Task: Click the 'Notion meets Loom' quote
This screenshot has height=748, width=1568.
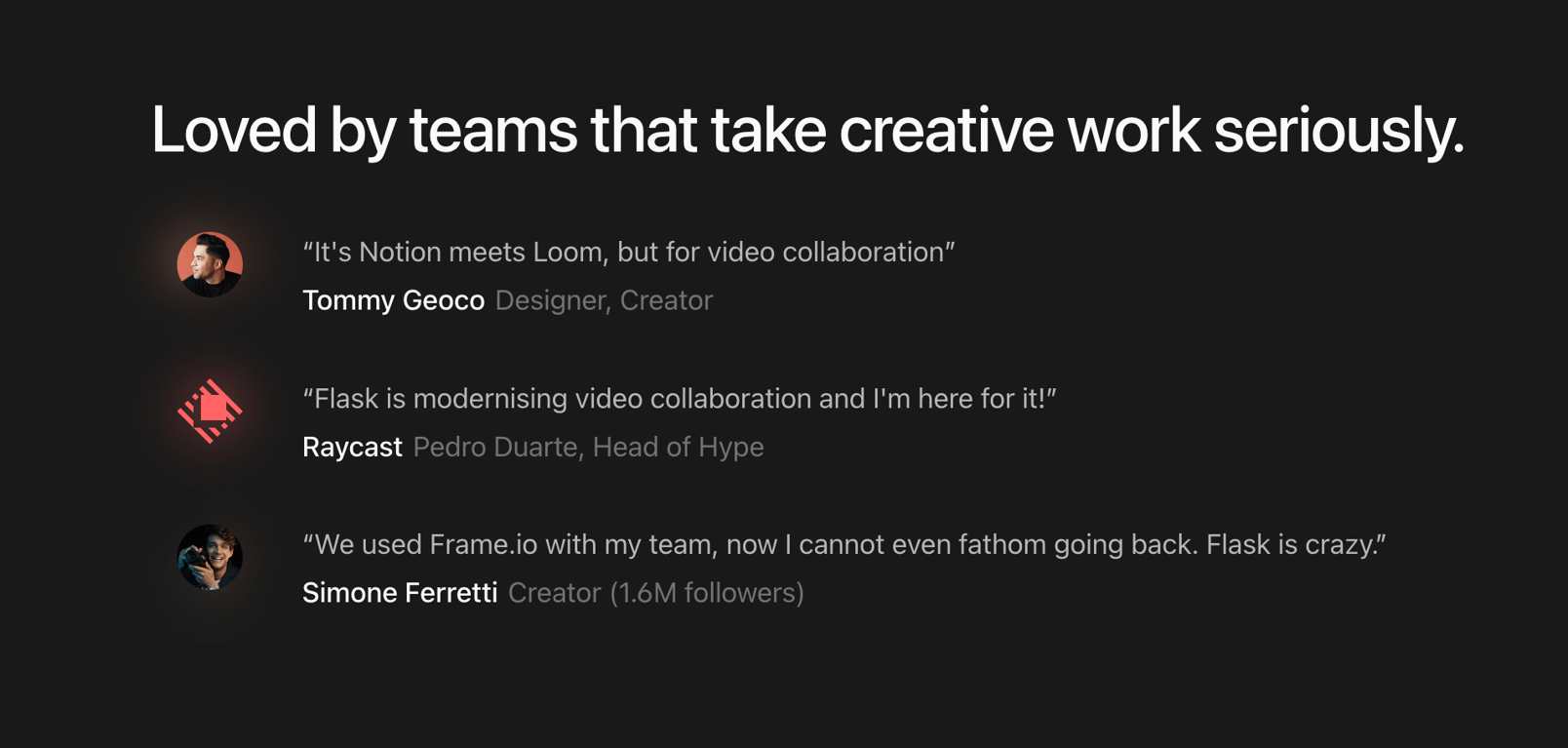Action: point(629,252)
